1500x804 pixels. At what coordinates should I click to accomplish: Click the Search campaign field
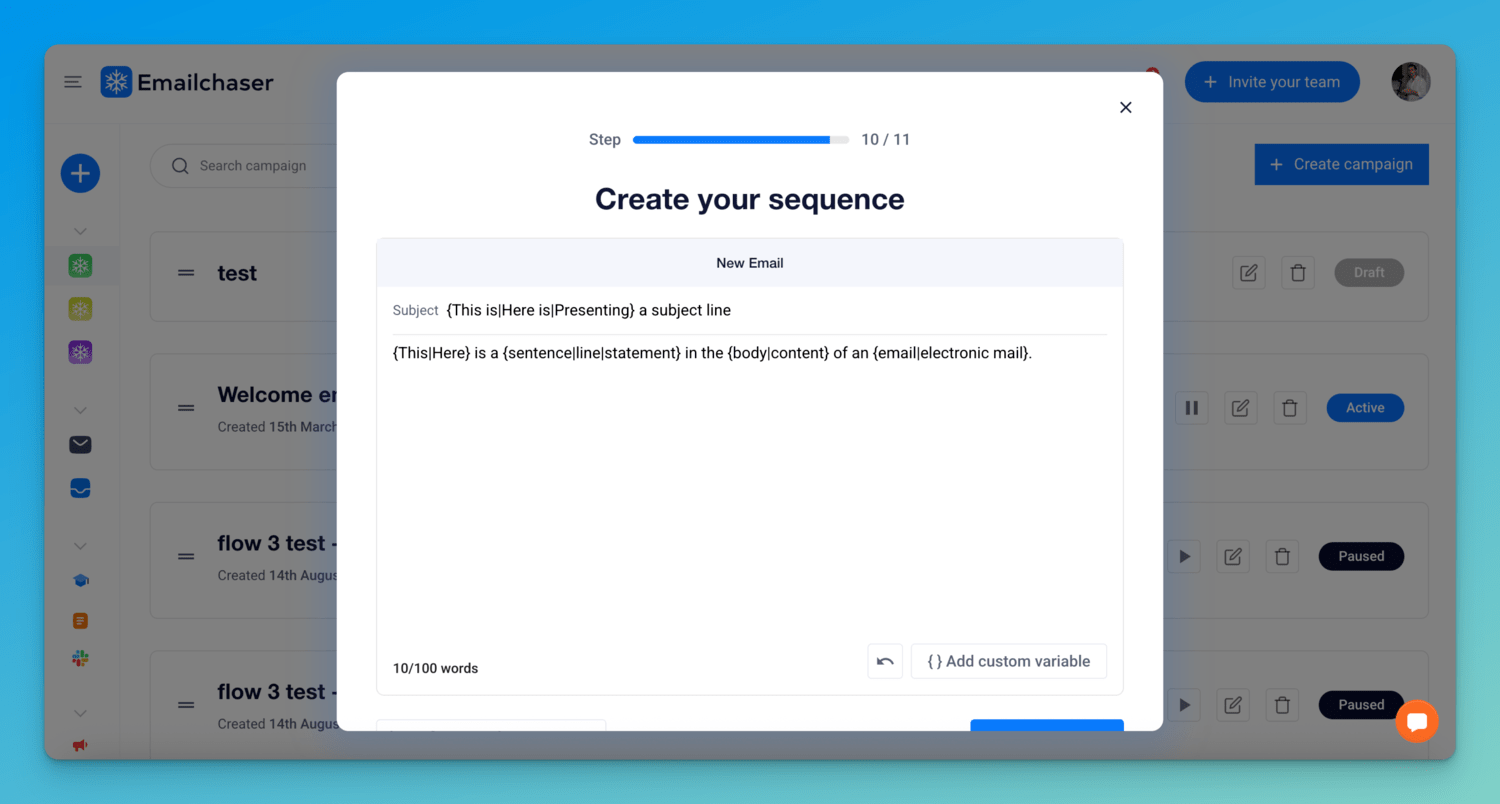click(245, 166)
